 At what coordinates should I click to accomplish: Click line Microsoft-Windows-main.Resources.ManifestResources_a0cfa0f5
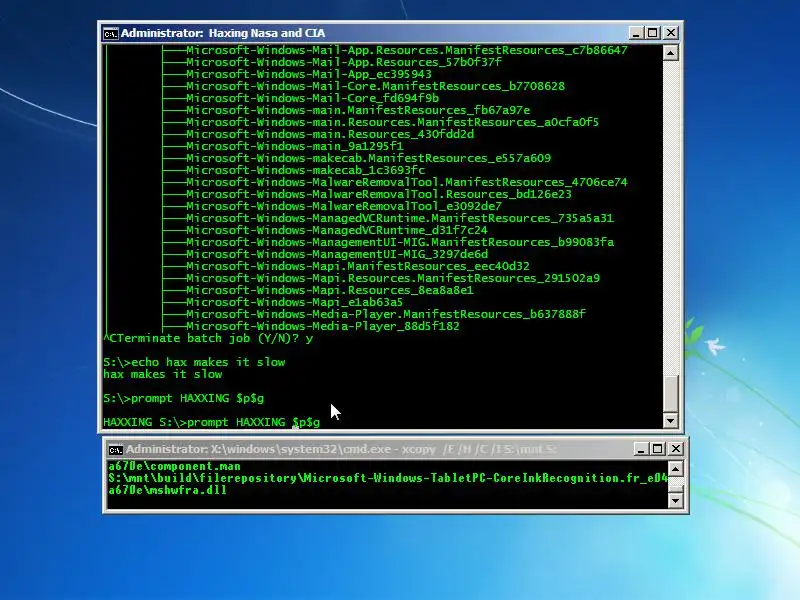pyautogui.click(x=392, y=122)
